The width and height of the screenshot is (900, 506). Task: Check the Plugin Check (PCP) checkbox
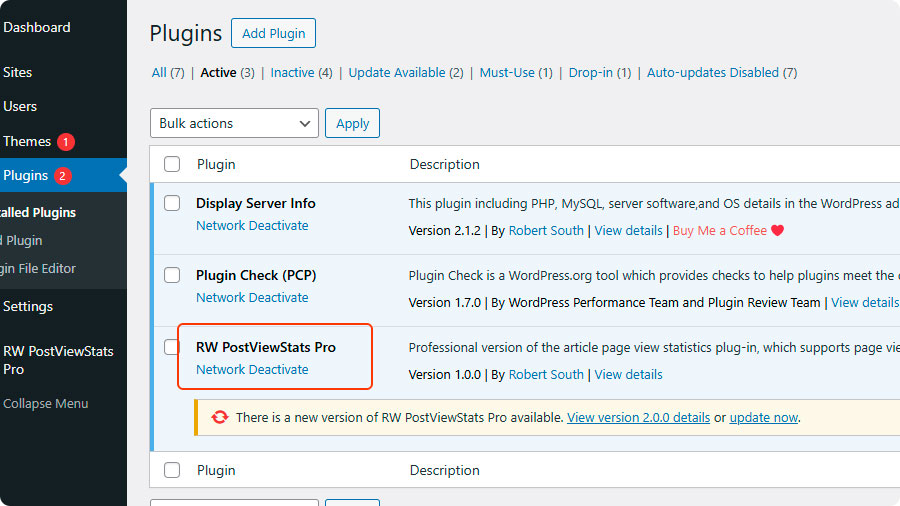tap(172, 275)
